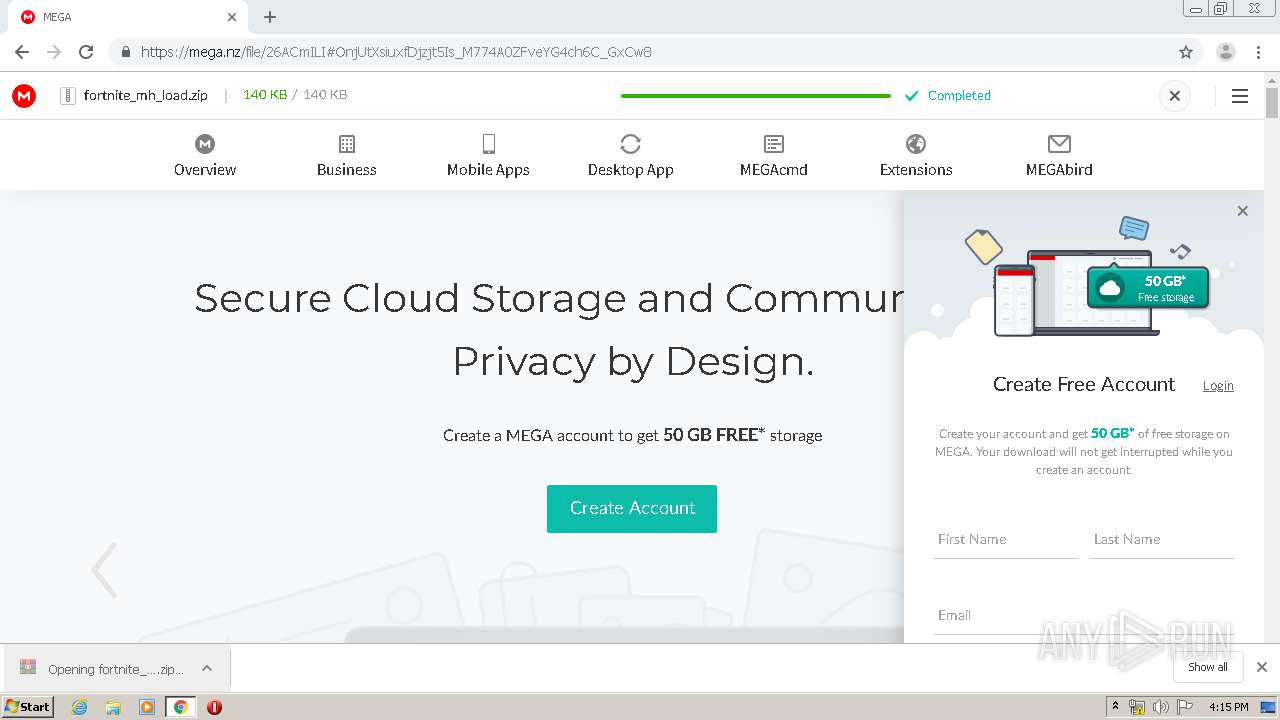The height and width of the screenshot is (720, 1280).
Task: Open MEGAcmd page
Action: 773,156
